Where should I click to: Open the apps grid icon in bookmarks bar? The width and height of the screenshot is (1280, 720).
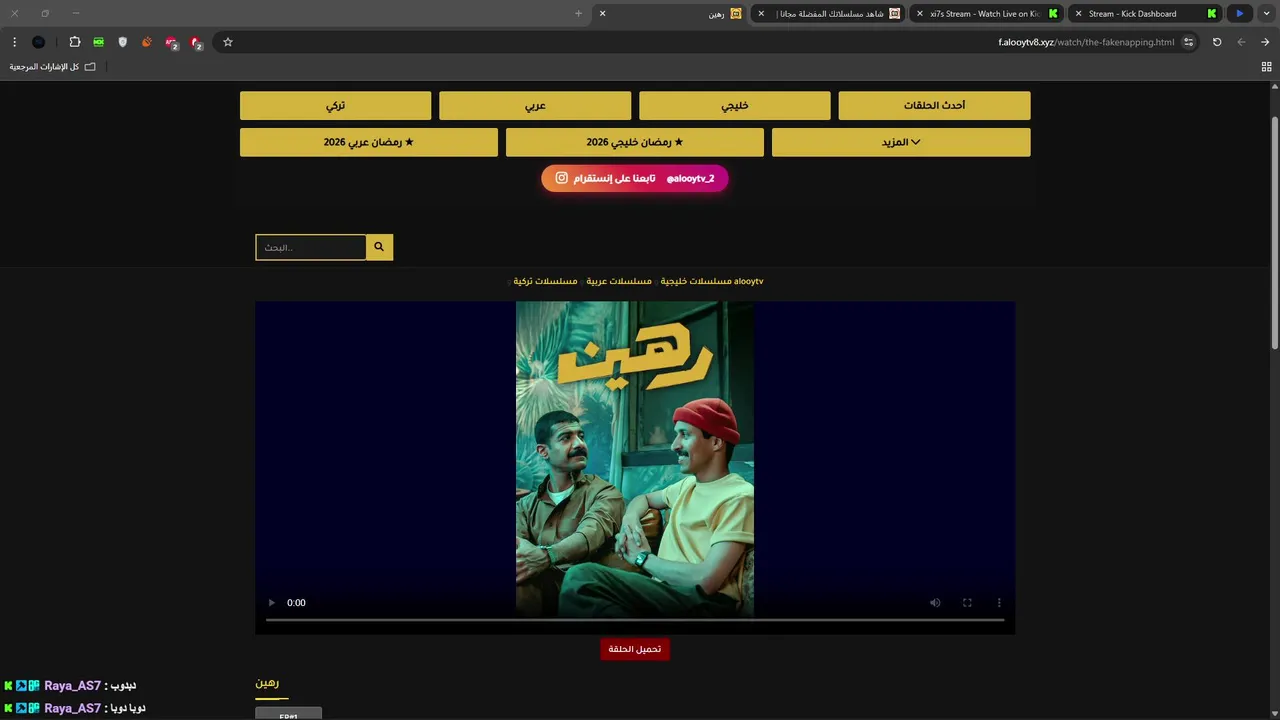tap(1266, 67)
